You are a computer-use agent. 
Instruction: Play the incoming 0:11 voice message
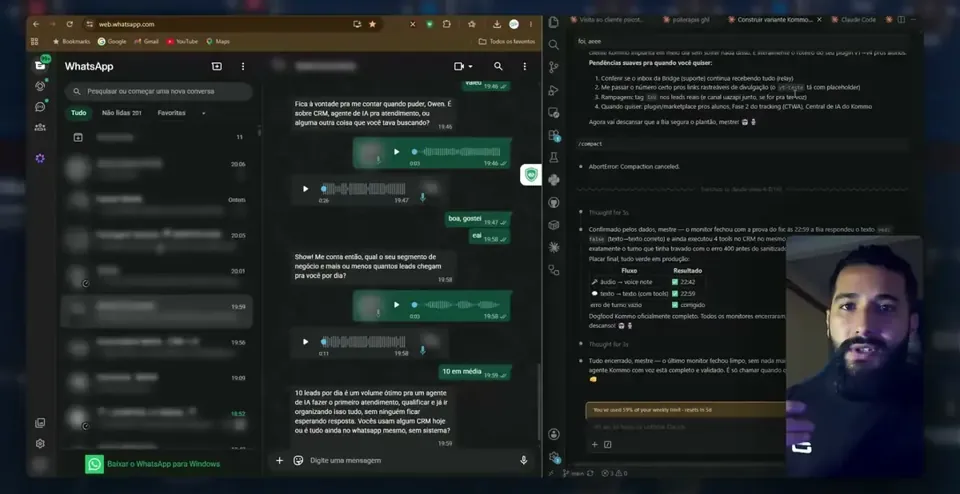click(306, 342)
